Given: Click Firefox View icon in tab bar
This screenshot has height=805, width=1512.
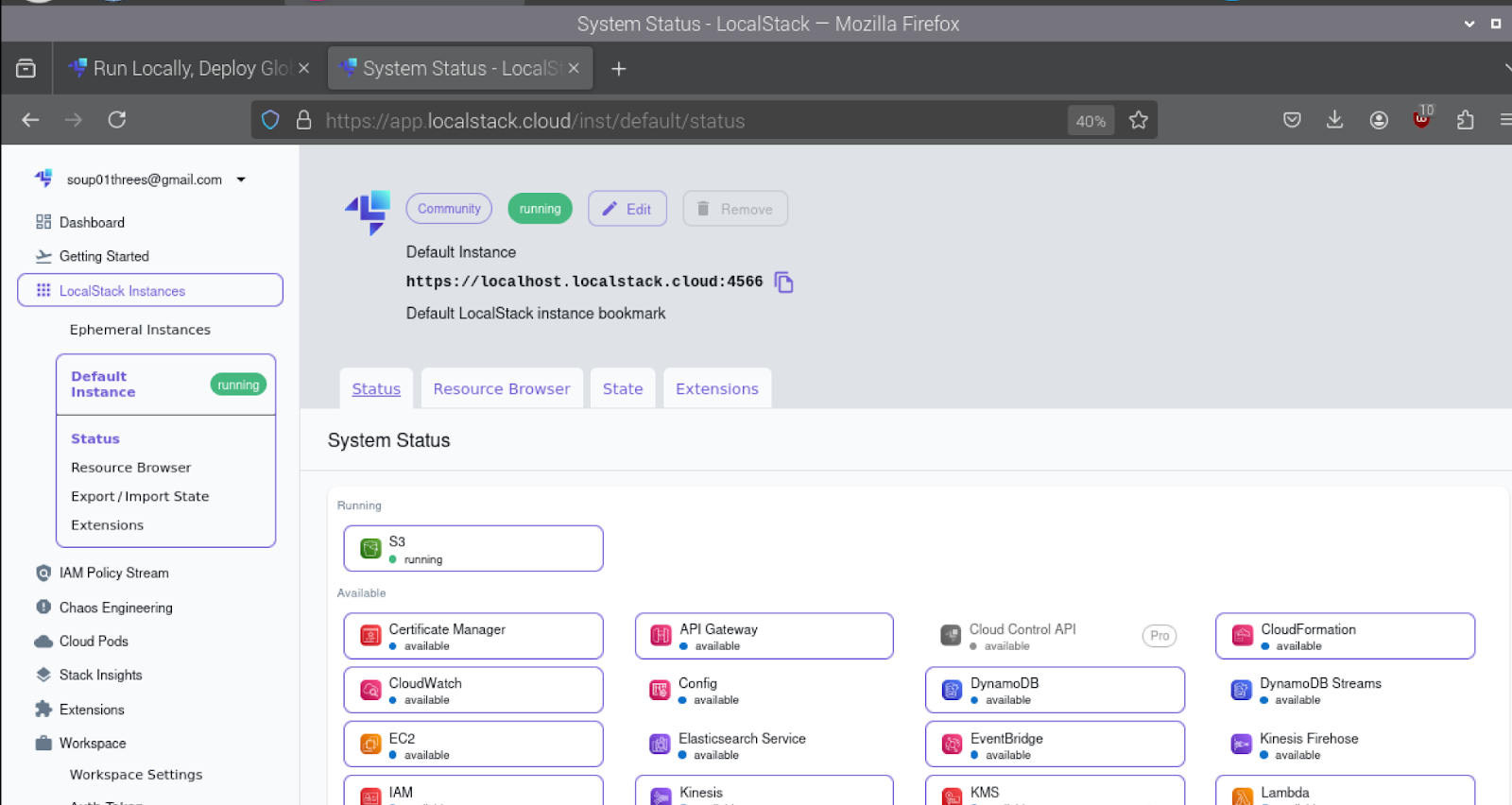Looking at the screenshot, I should pos(26,68).
